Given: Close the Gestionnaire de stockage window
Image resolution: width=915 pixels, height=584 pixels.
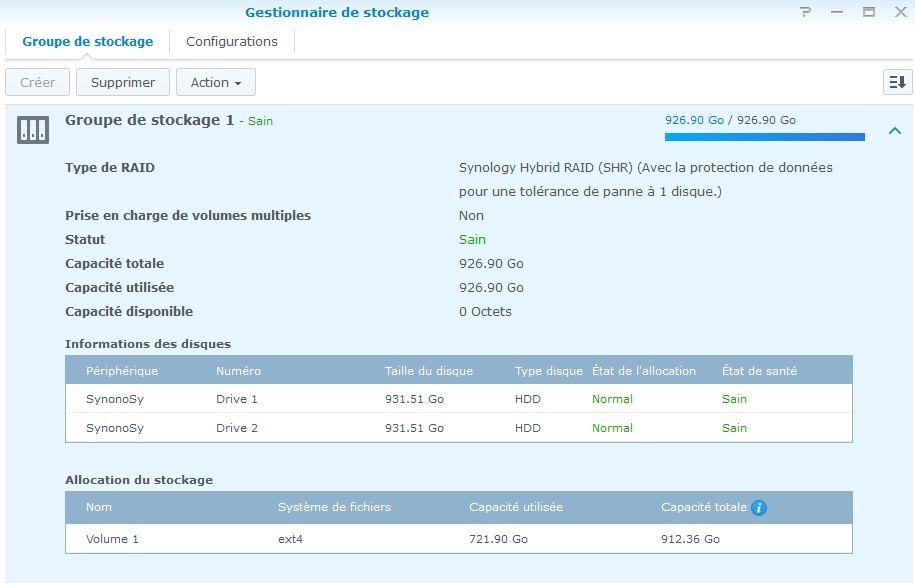Looking at the screenshot, I should (898, 13).
